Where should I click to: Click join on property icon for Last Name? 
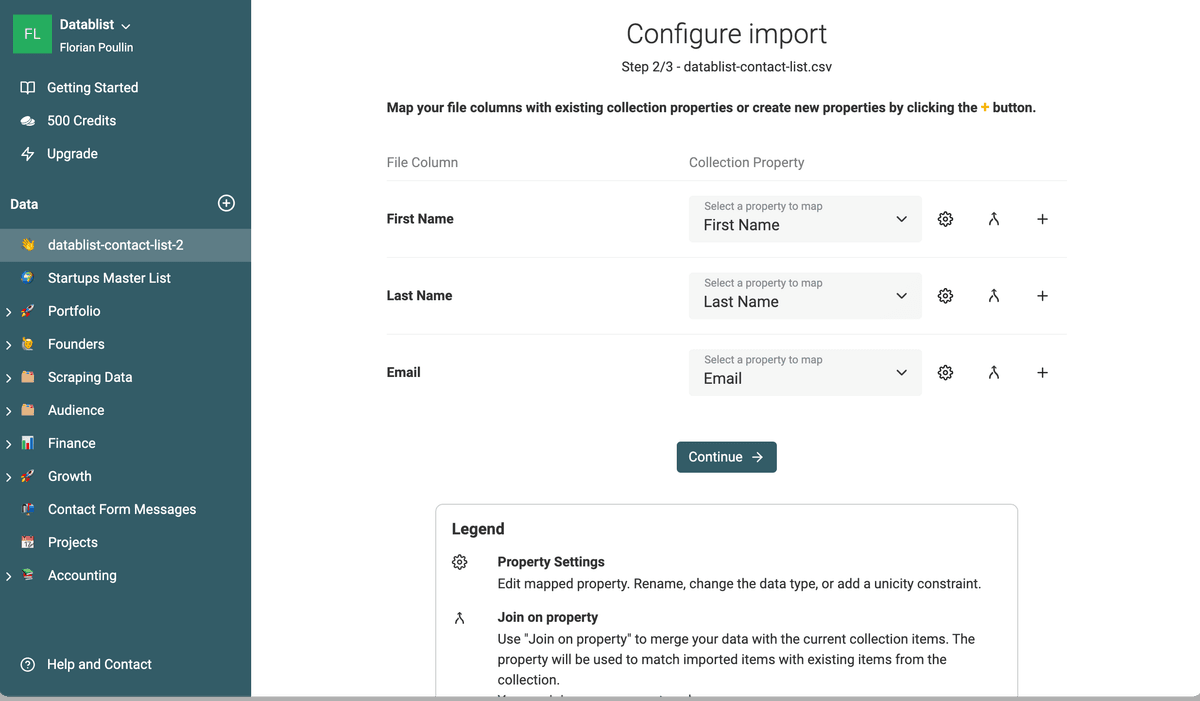pyautogui.click(x=993, y=296)
